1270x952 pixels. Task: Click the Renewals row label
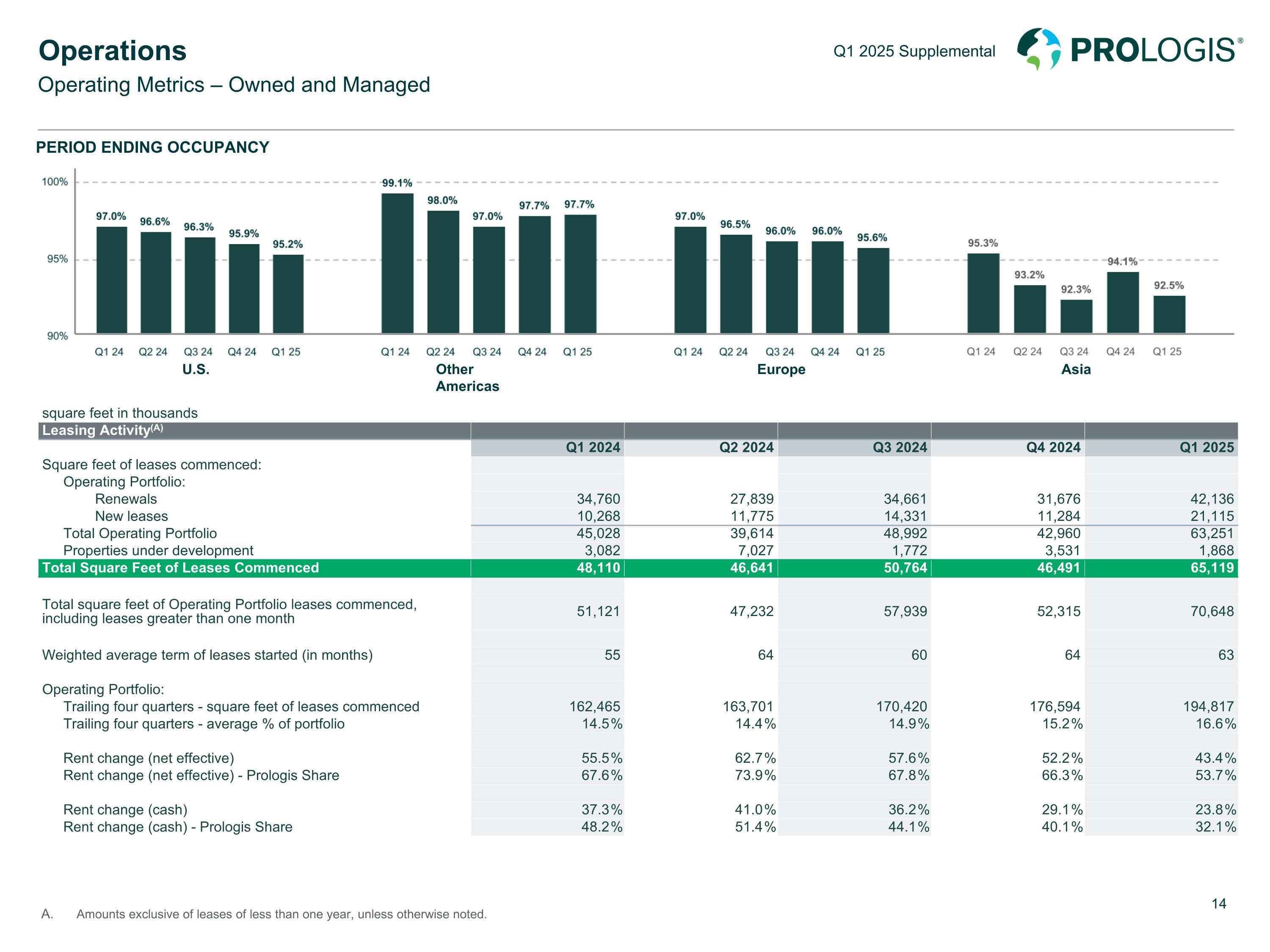tap(126, 499)
